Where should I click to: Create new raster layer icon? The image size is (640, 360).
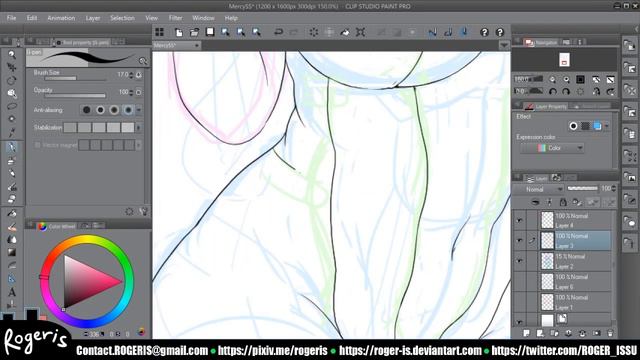526,333
